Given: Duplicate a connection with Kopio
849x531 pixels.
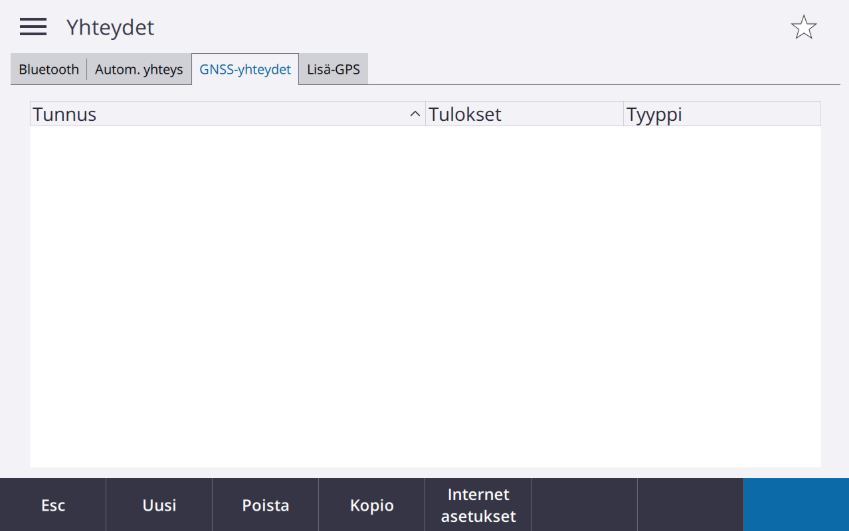Looking at the screenshot, I should click(371, 505).
